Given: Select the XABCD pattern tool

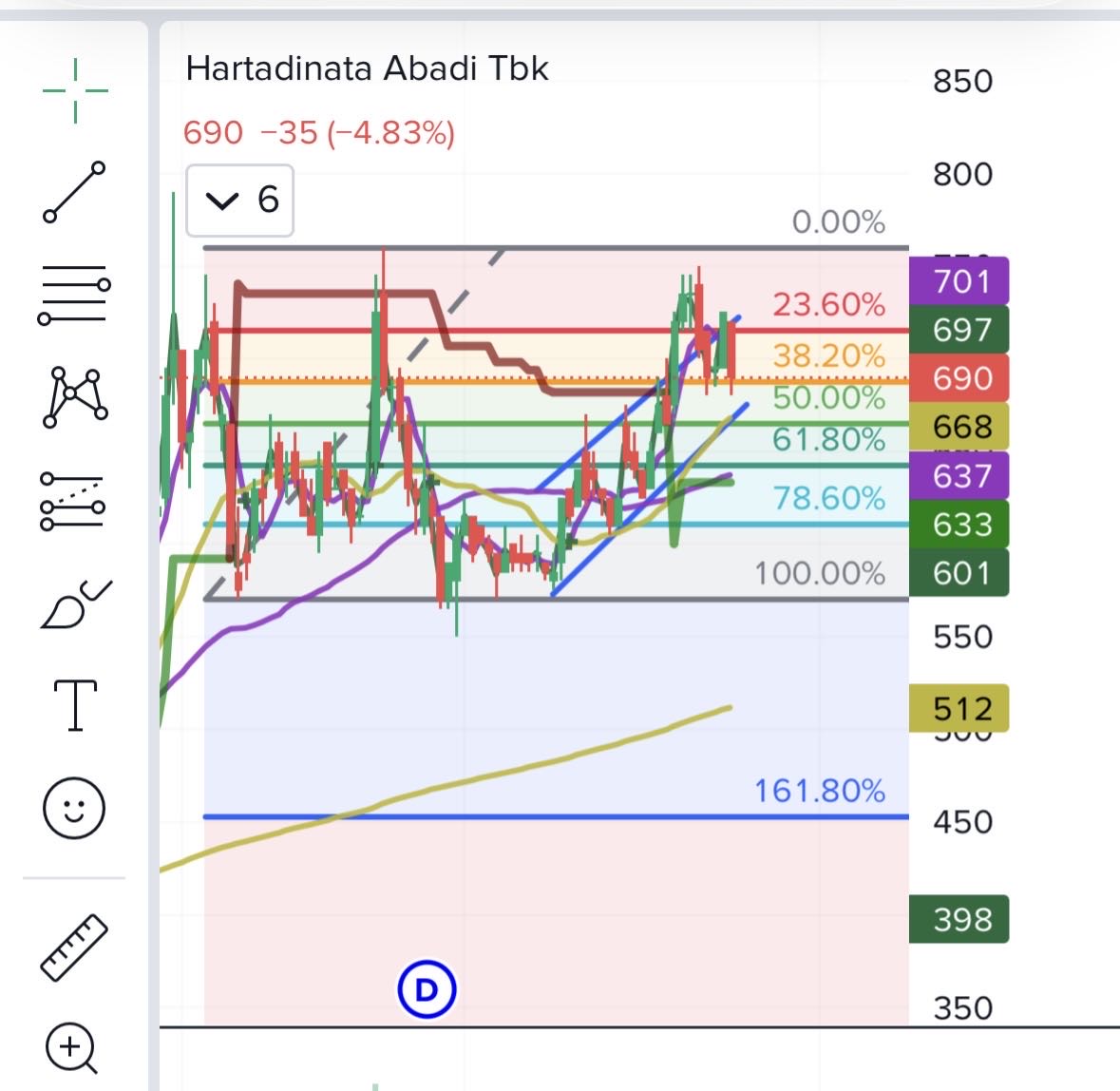Looking at the screenshot, I should pos(75,397).
